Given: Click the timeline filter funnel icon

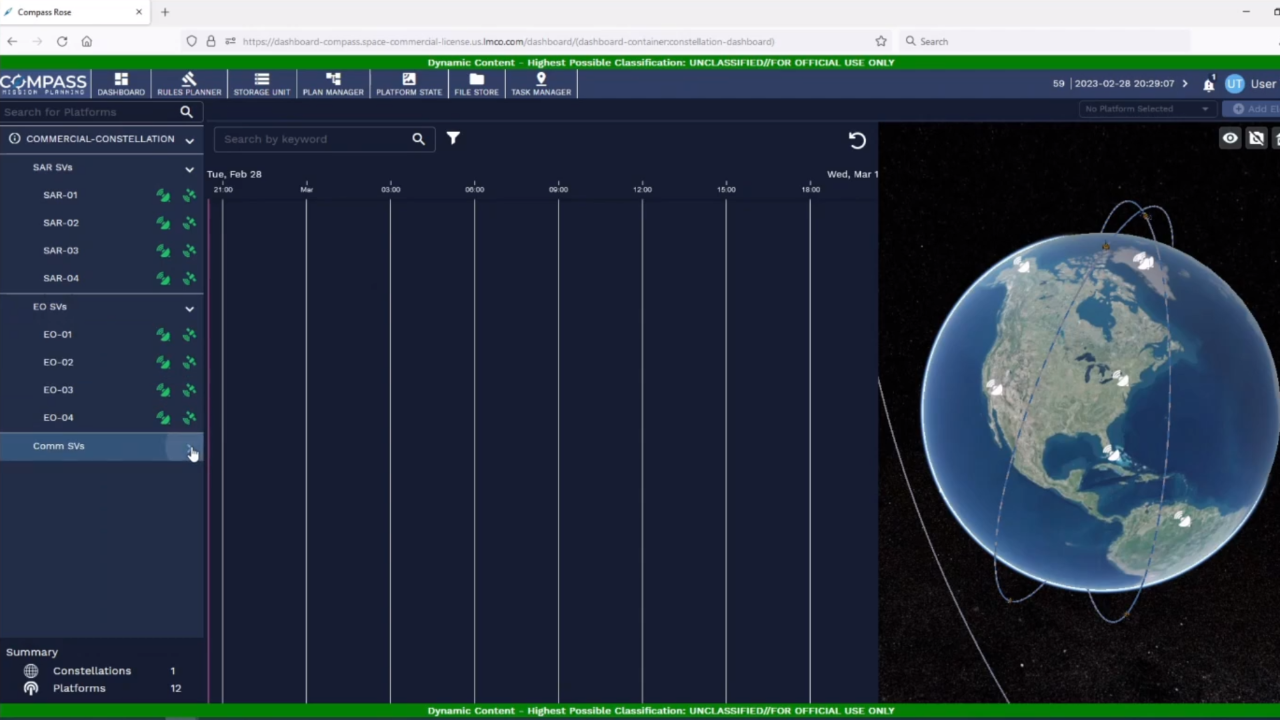Looking at the screenshot, I should [453, 139].
